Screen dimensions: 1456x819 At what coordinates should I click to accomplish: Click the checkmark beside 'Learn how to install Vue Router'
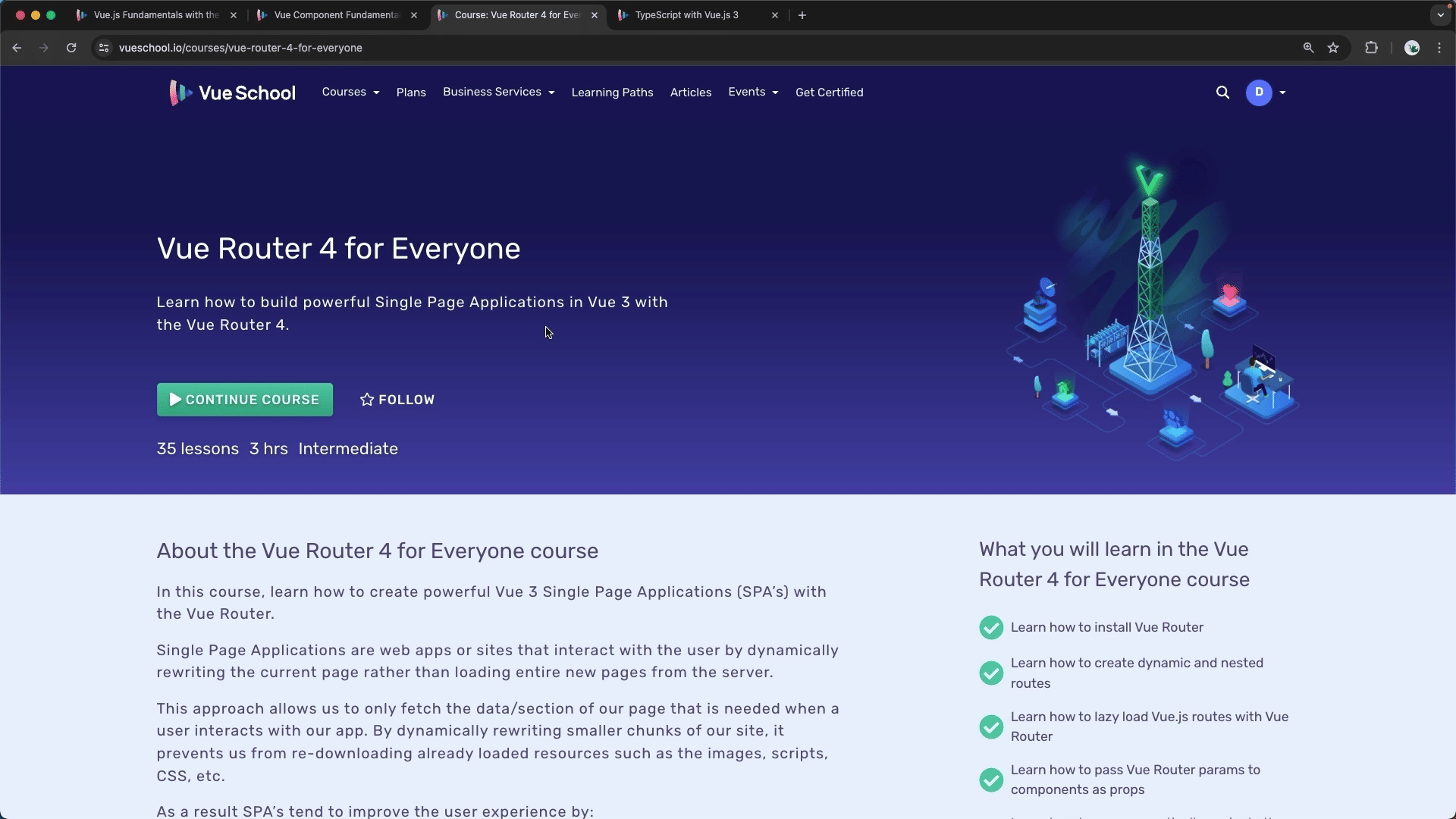click(x=991, y=628)
